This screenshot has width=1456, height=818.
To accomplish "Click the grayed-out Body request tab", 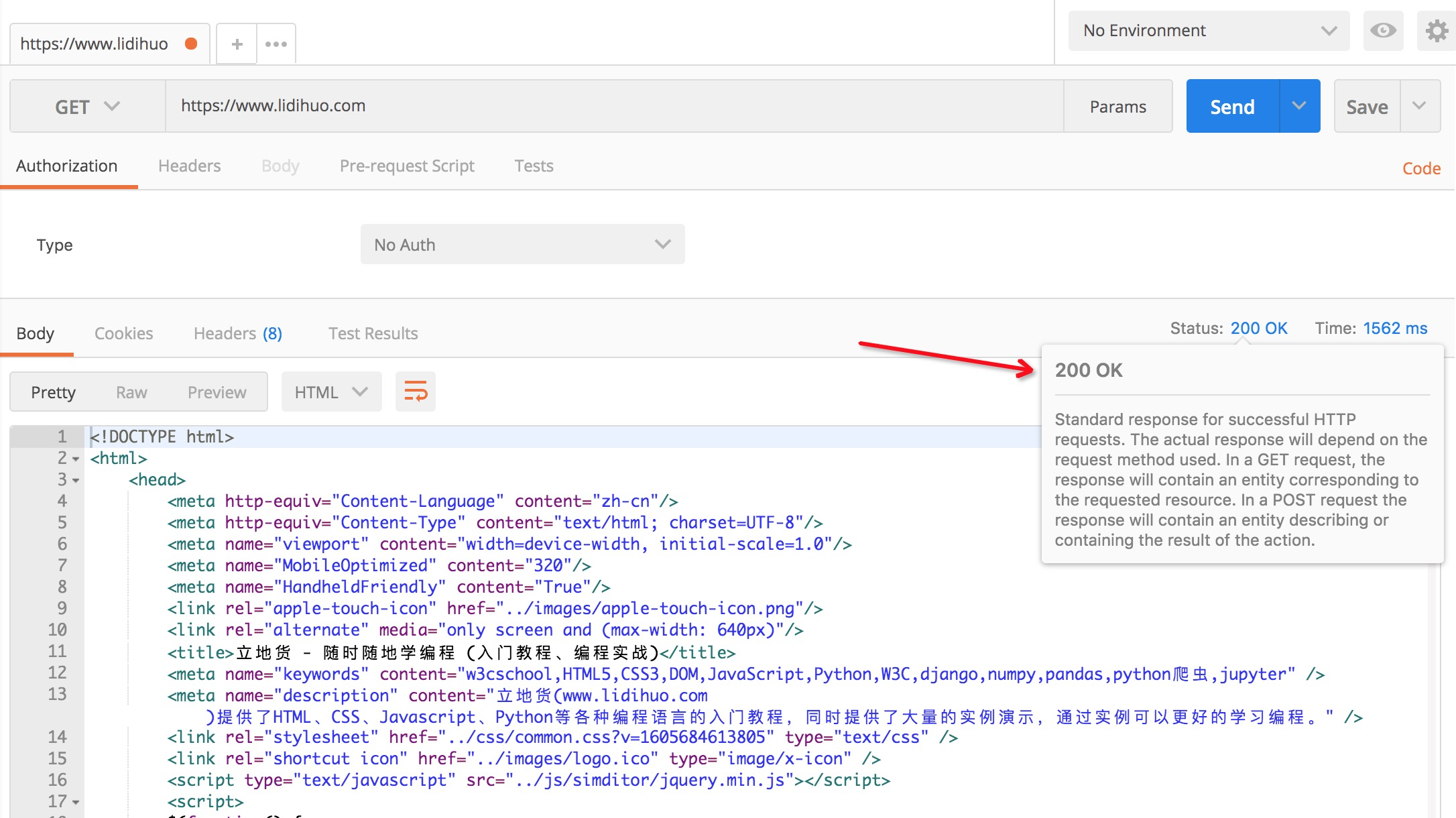I will (x=280, y=166).
